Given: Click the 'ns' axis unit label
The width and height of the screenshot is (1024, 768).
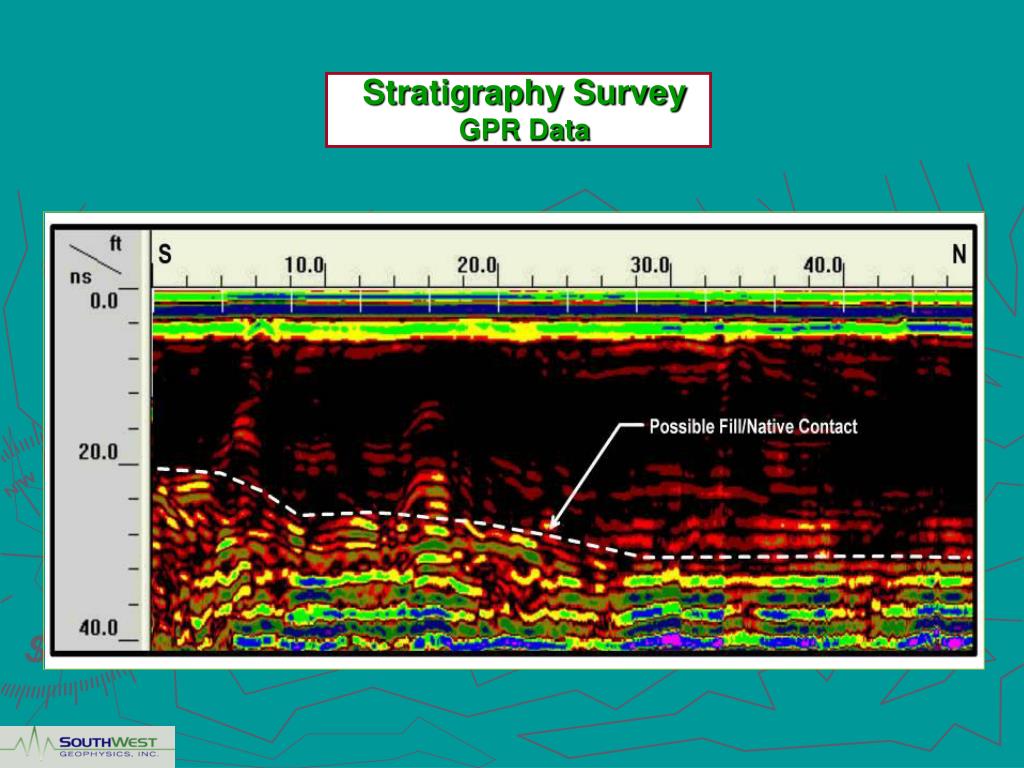Looking at the screenshot, I should click(80, 277).
